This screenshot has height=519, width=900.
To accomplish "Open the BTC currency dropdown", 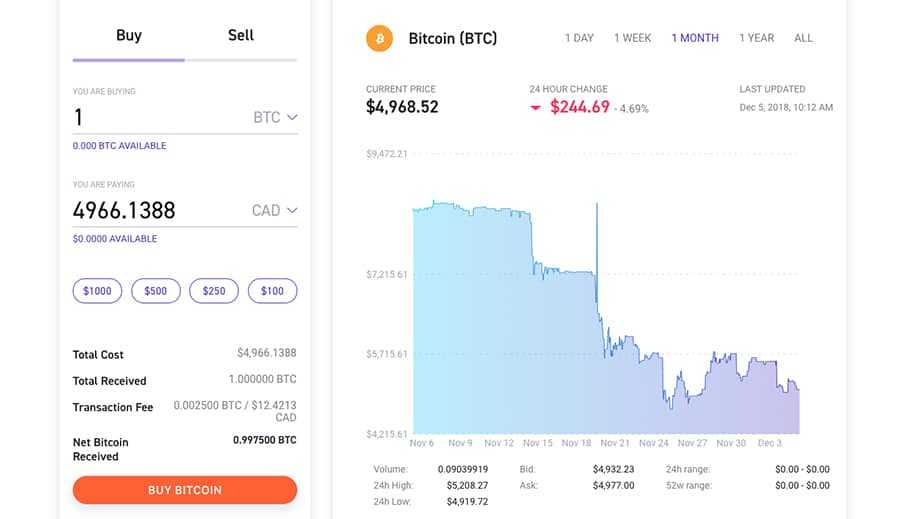I will click(276, 117).
